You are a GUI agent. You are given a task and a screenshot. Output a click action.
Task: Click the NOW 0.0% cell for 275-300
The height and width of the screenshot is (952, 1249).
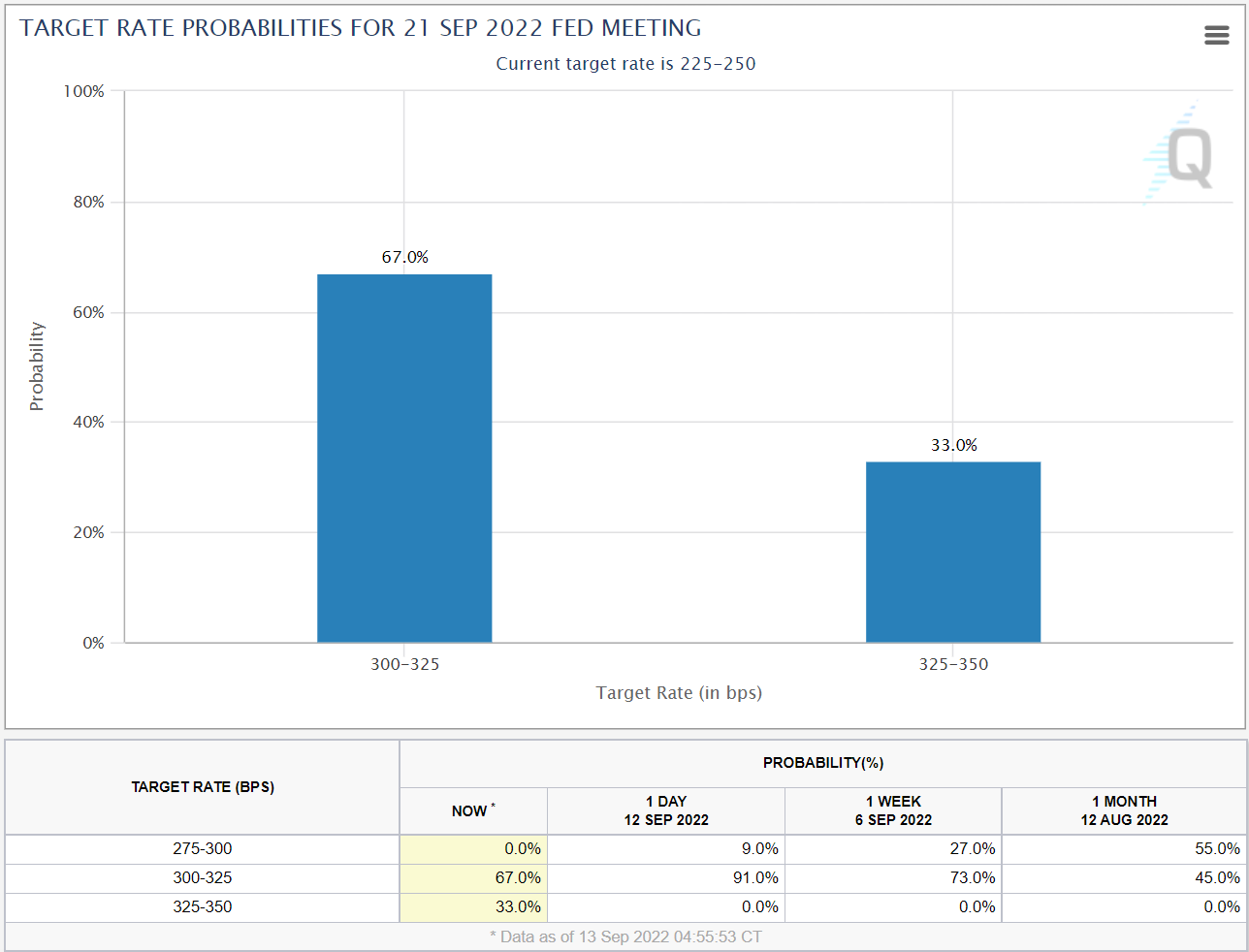(473, 848)
